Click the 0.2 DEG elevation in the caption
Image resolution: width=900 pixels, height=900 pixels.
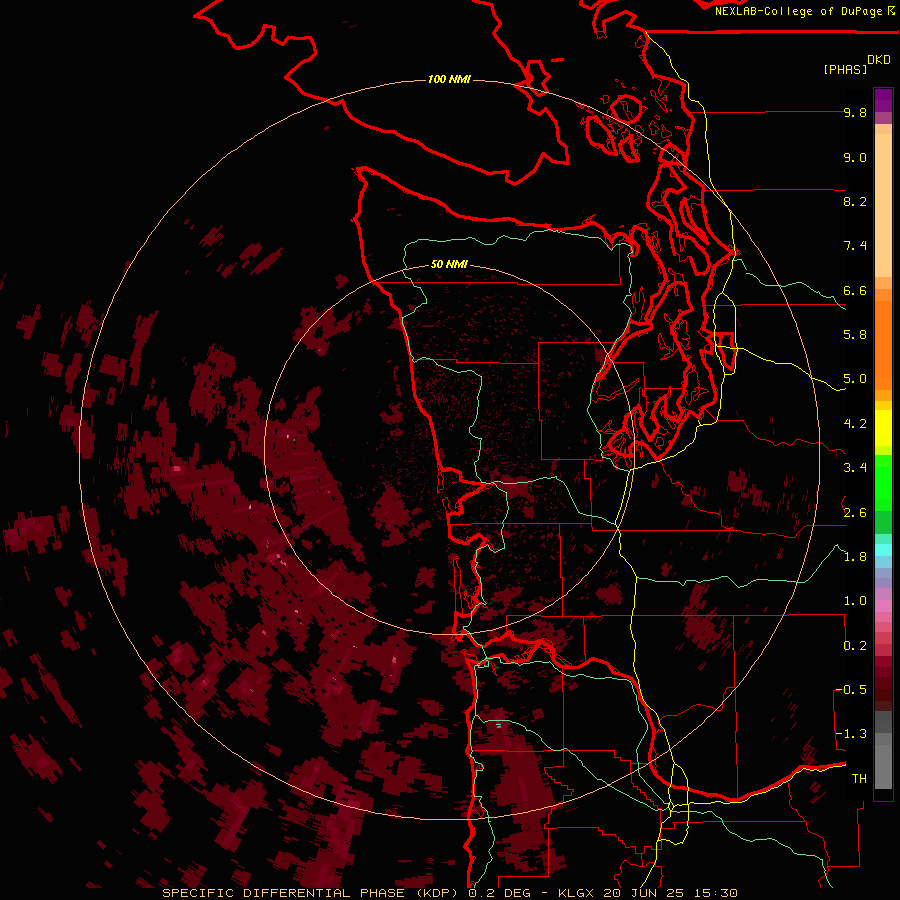[501, 893]
